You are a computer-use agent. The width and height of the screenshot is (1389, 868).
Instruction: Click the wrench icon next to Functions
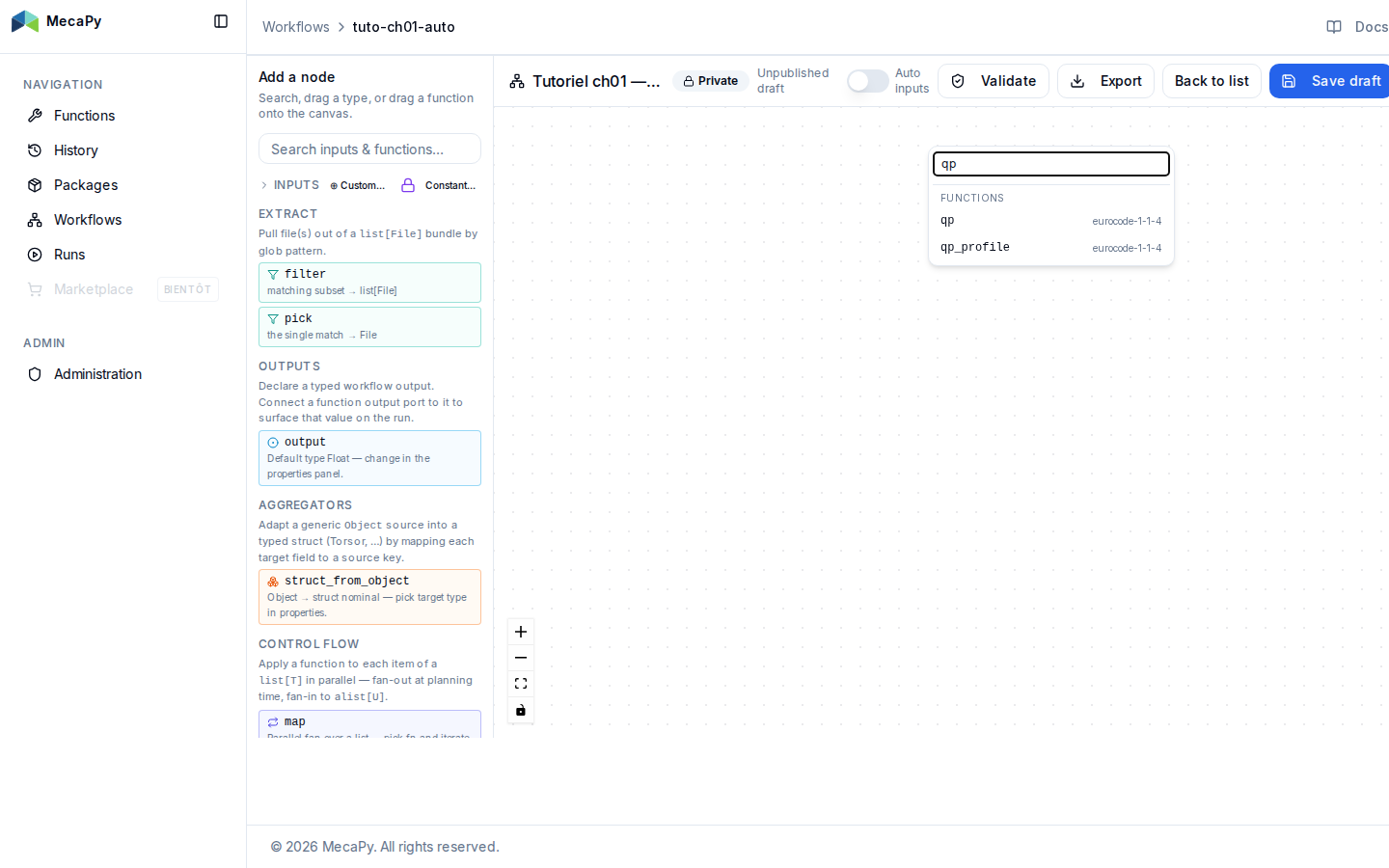[x=35, y=116]
